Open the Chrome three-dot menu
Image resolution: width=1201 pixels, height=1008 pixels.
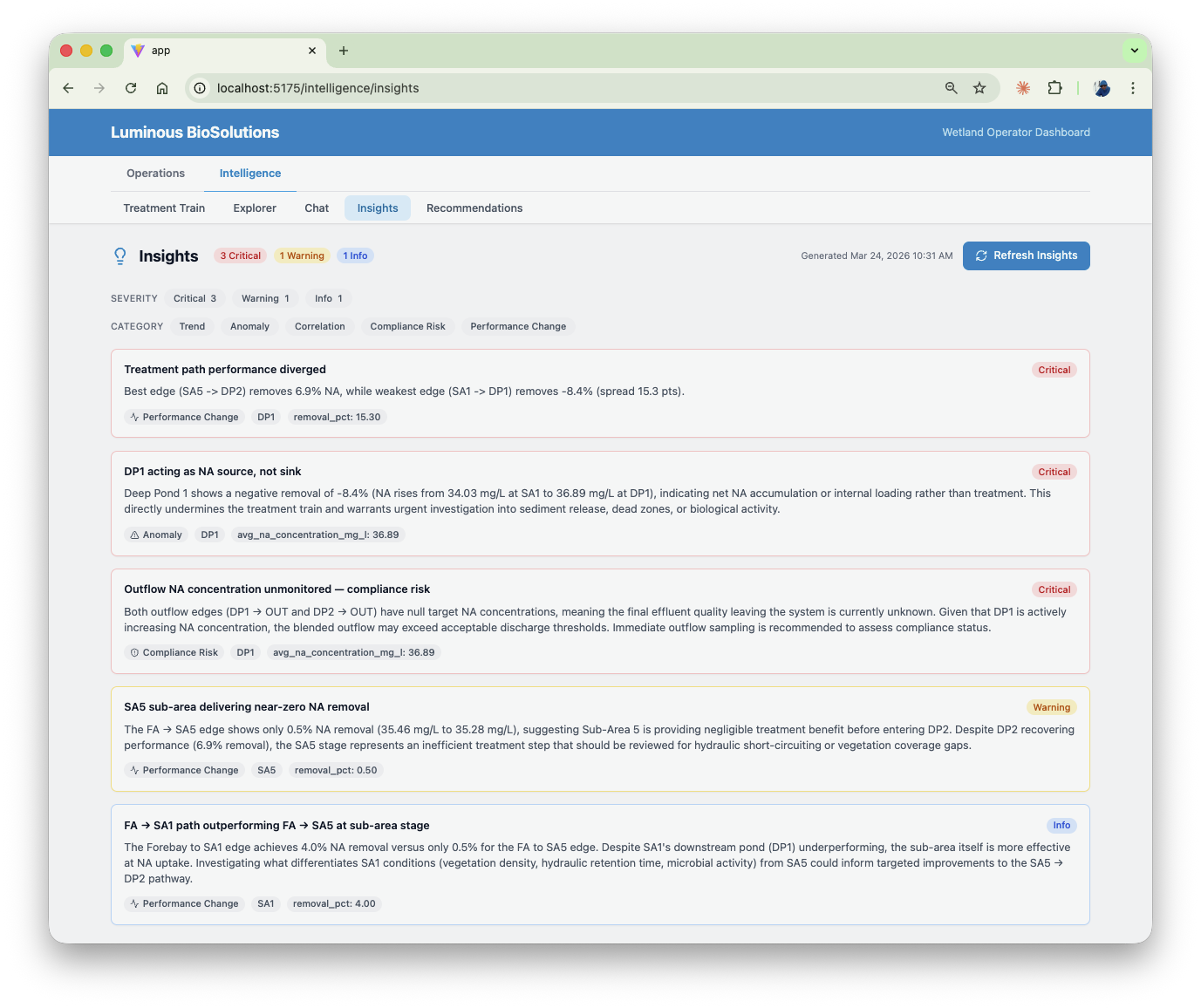[x=1133, y=88]
